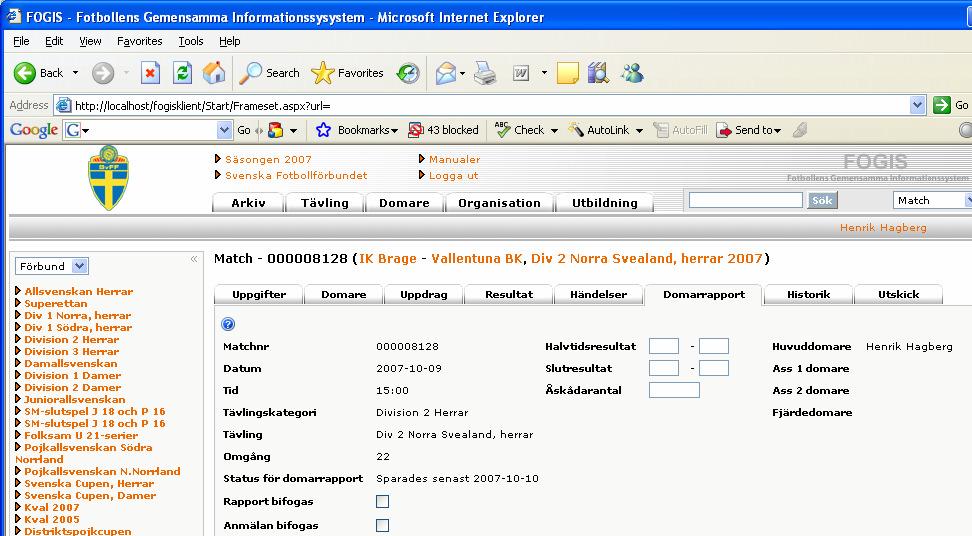Open Division 2 Herrar in the tree
This screenshot has width=972, height=536.
71,339
